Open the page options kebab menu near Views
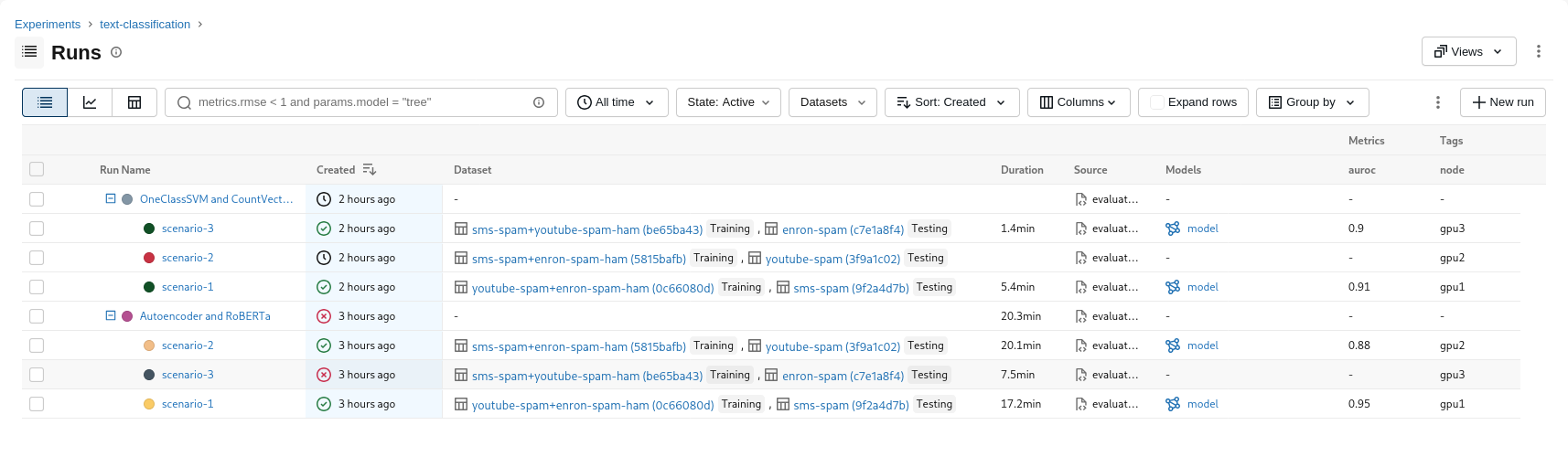The image size is (1568, 457). click(x=1539, y=51)
